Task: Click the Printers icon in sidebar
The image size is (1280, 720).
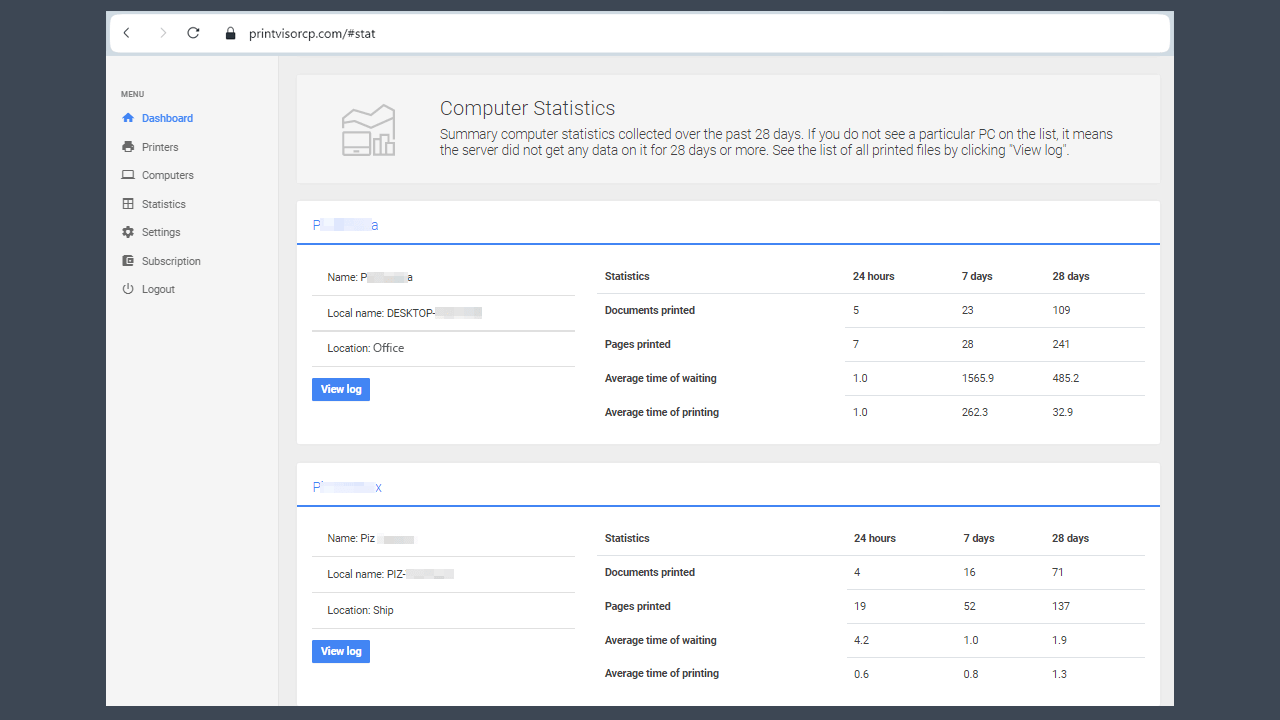Action: click(128, 147)
